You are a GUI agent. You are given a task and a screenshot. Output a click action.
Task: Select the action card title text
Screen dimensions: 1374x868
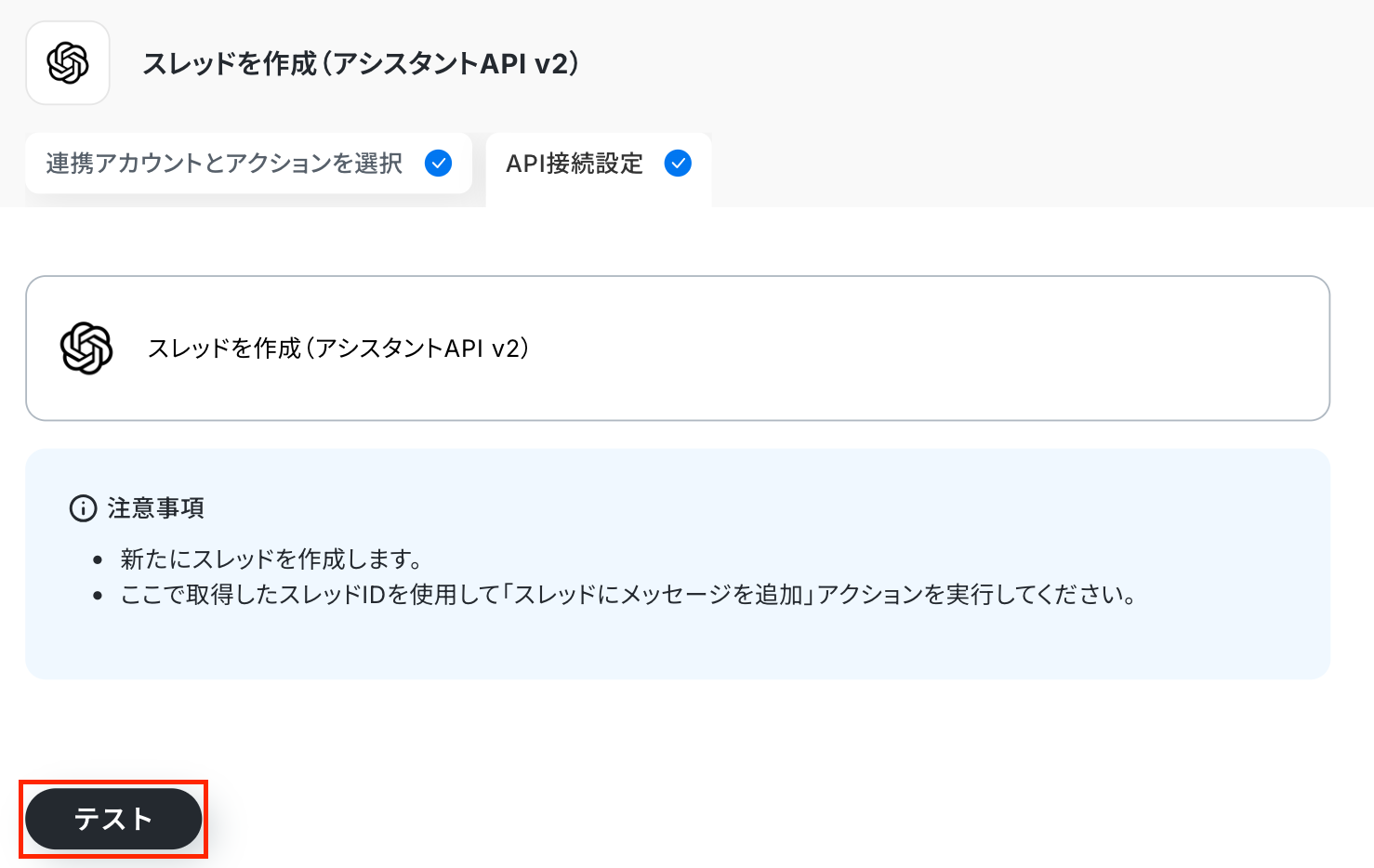tap(338, 349)
